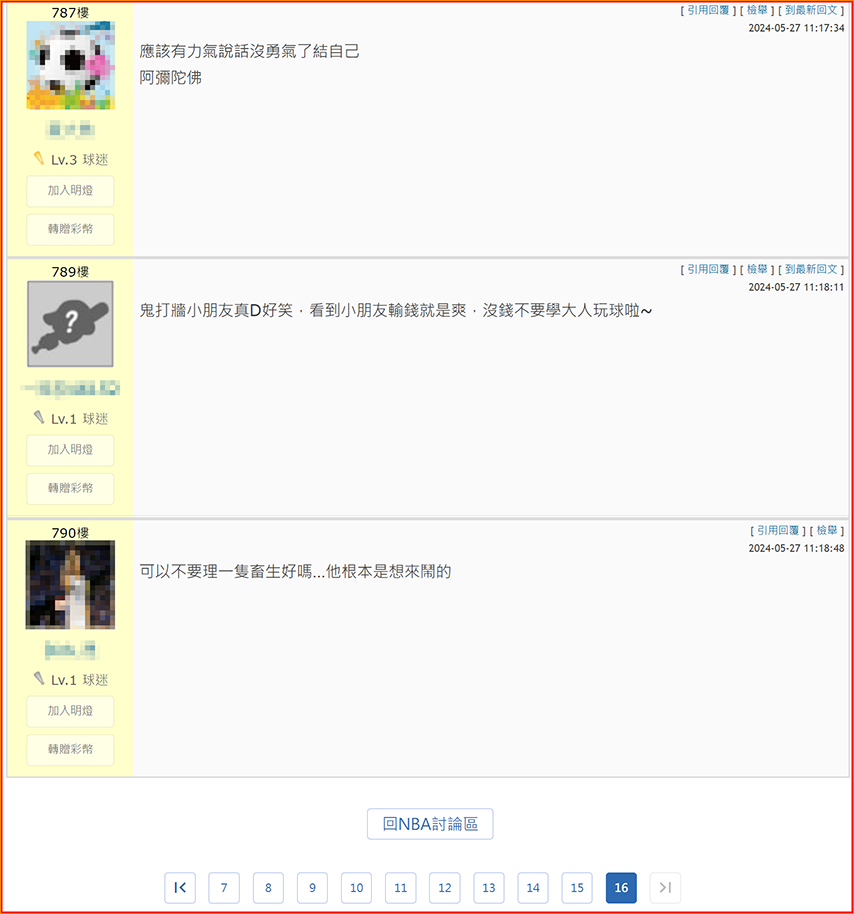Viewport: 854px width, 914px height.
Task: Return to NBA discussion board button
Action: coord(430,824)
